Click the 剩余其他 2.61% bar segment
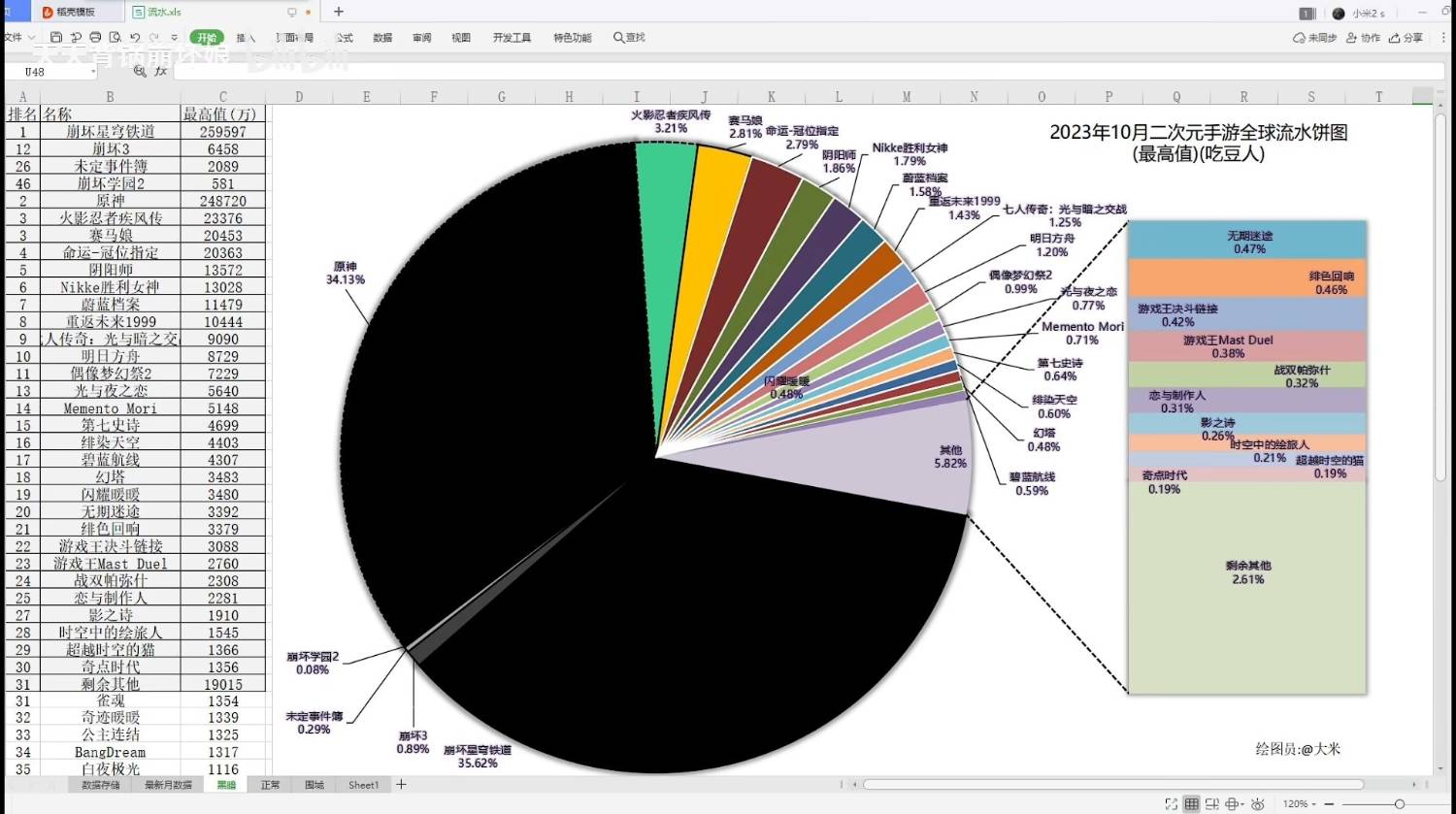This screenshot has width=1456, height=814. coord(1247,587)
